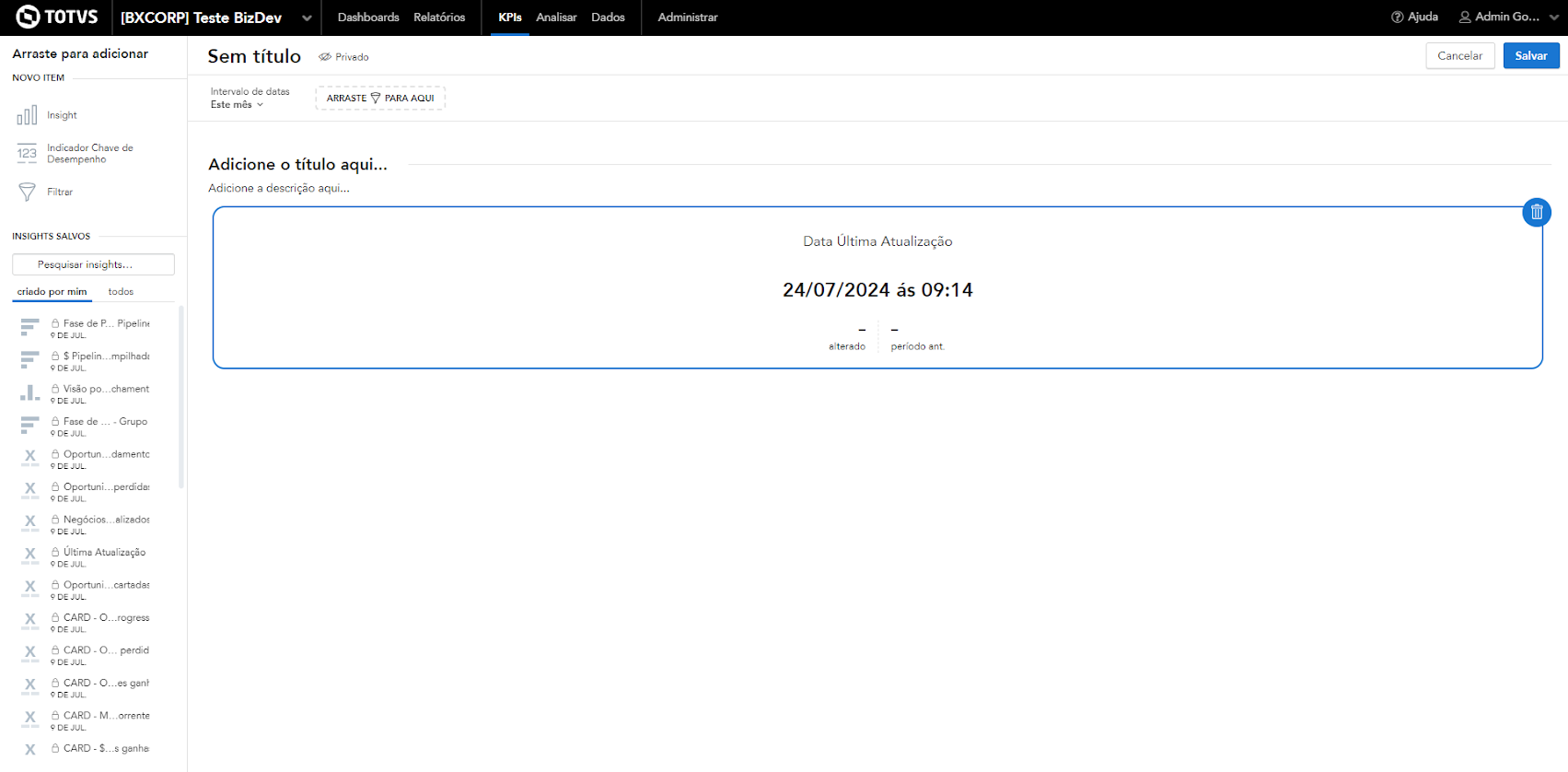Save the dashboard with Salvar
This screenshot has width=1568, height=772.
pyautogui.click(x=1531, y=55)
